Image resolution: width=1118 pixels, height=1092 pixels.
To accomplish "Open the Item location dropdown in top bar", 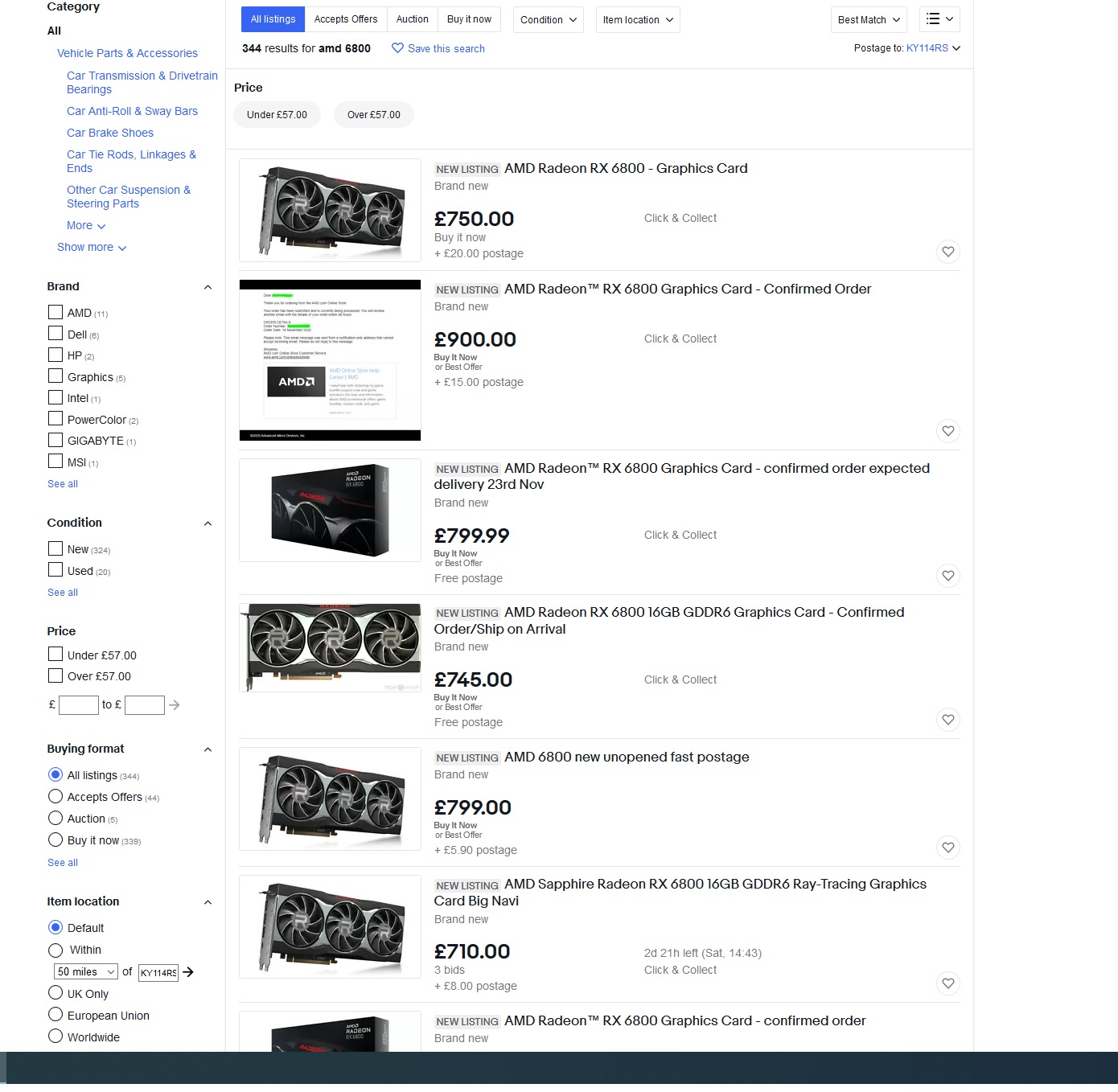I will (x=638, y=19).
